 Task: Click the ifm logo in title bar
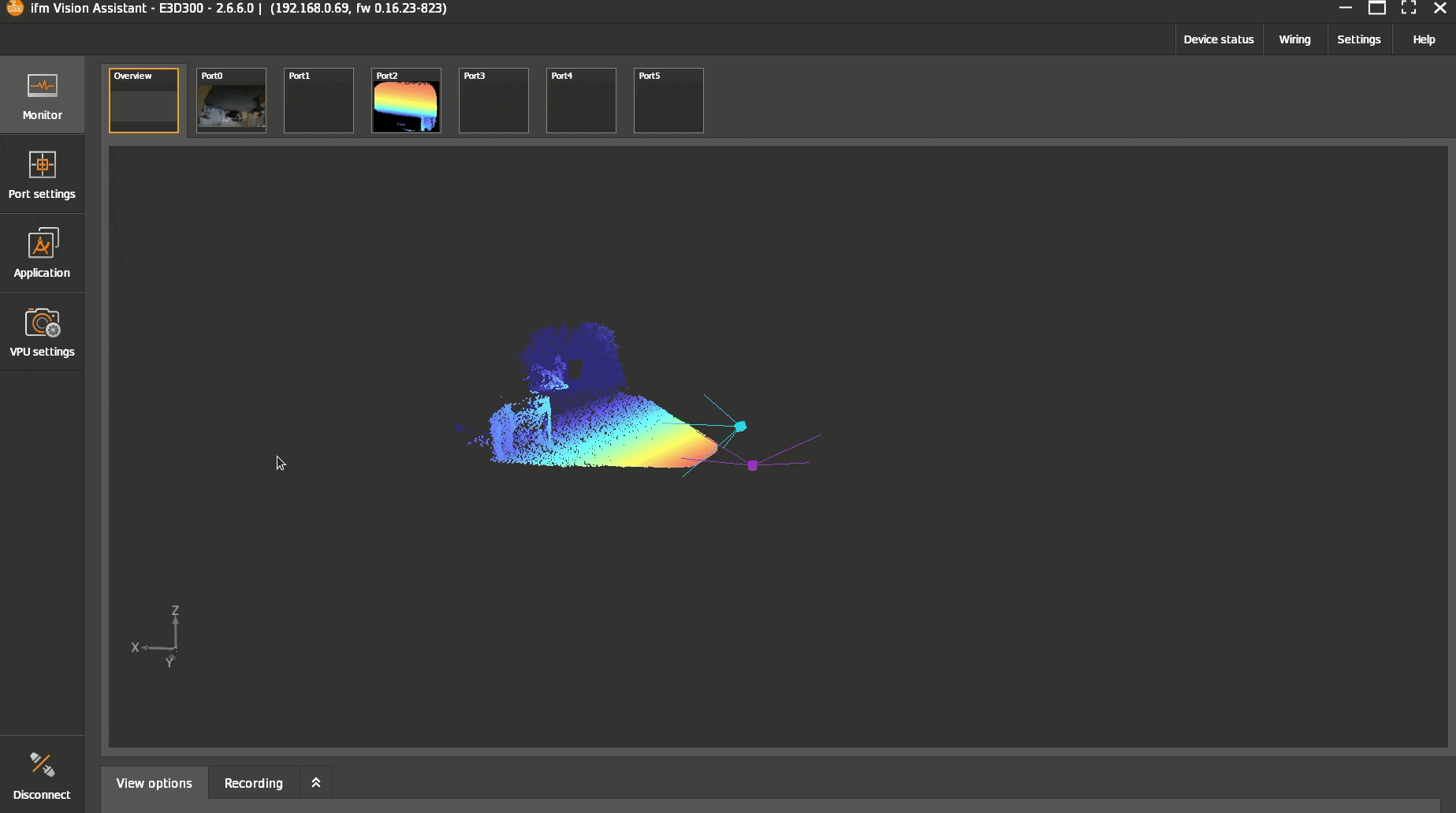[14, 9]
